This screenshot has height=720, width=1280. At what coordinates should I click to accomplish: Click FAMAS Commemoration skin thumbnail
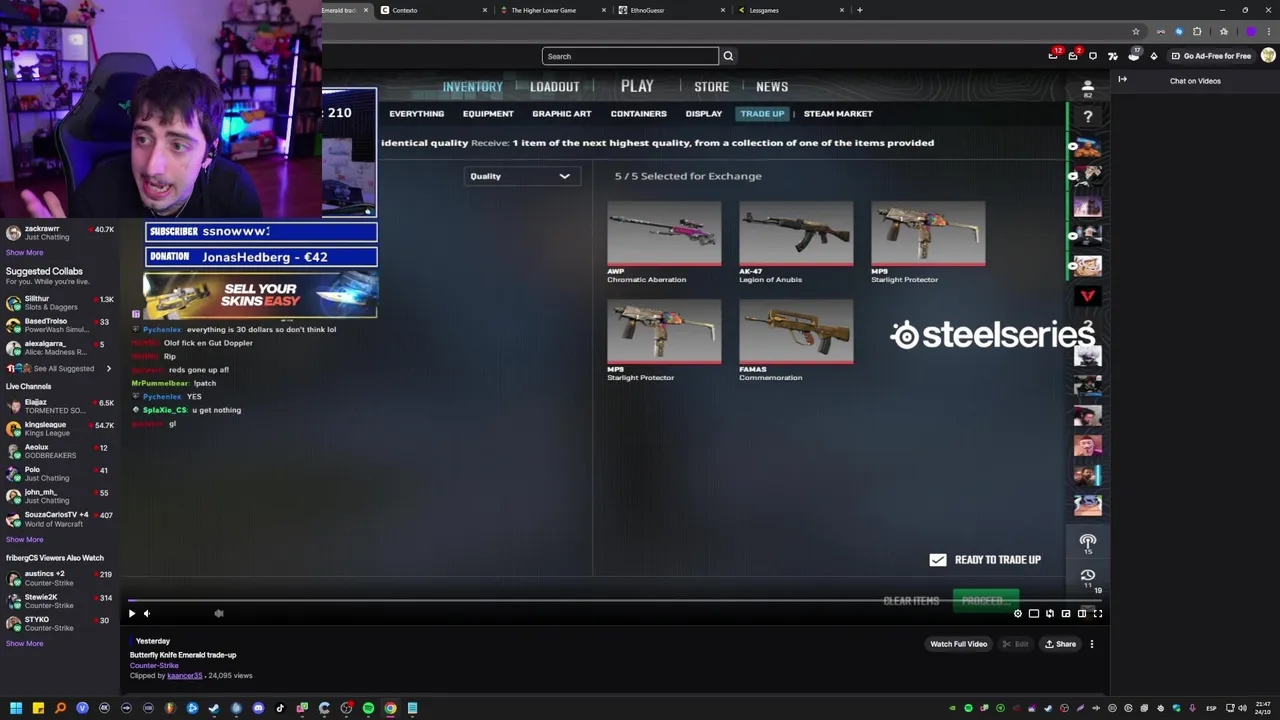tap(796, 332)
